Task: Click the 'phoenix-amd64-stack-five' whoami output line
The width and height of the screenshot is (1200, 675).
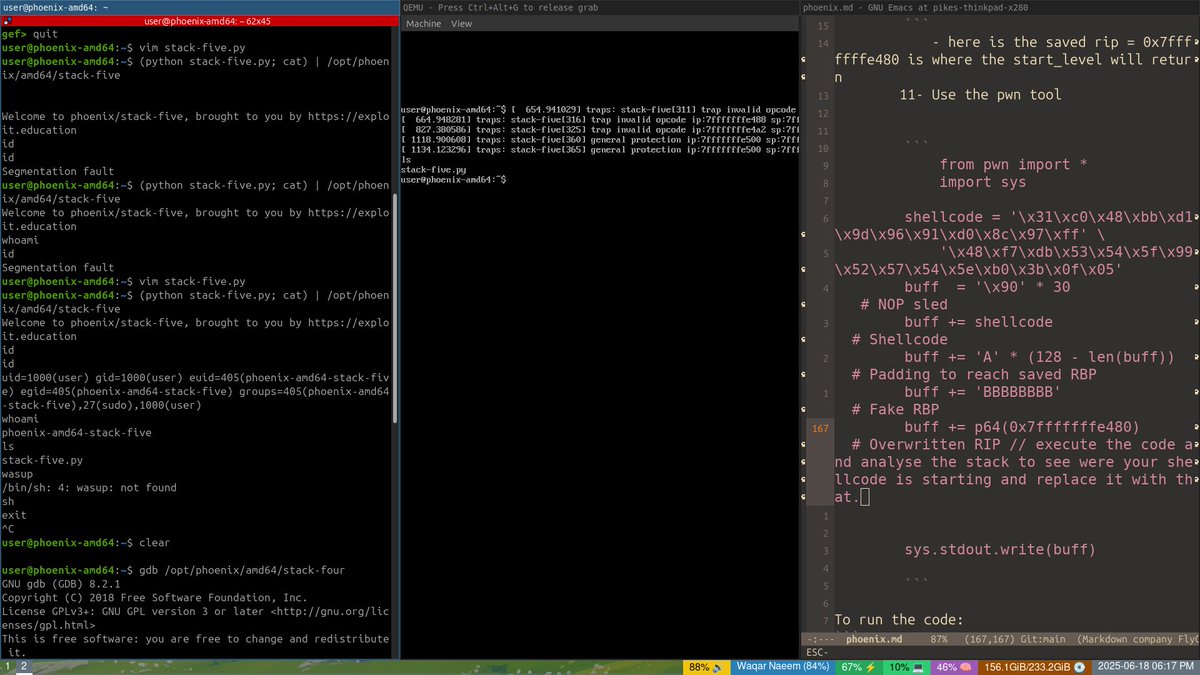Action: (x=77, y=432)
